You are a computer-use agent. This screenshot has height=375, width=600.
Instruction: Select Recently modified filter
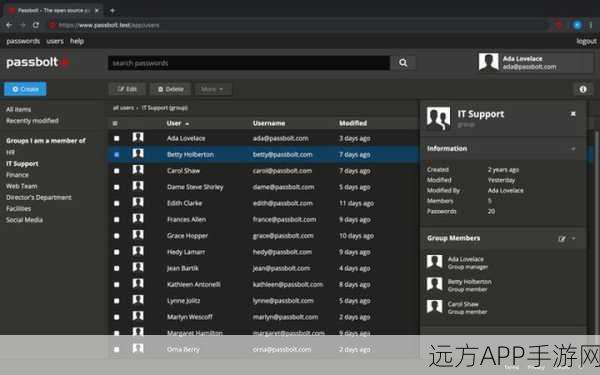point(32,121)
